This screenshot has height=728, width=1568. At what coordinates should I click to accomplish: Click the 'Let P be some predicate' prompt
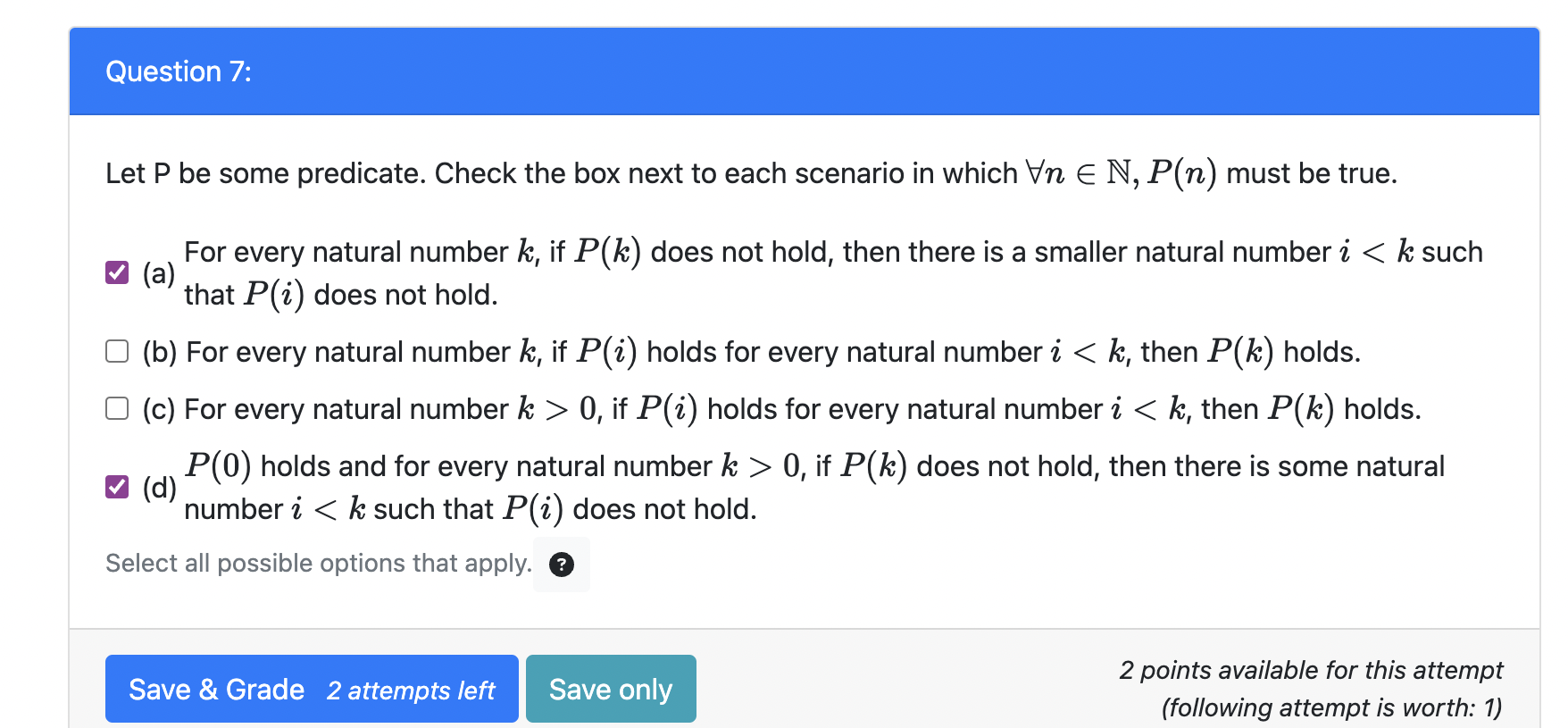750,173
